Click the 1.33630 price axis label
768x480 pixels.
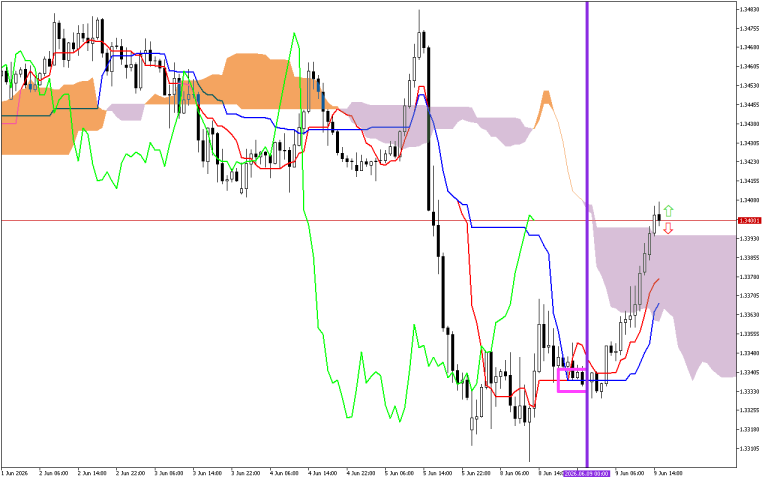point(750,315)
